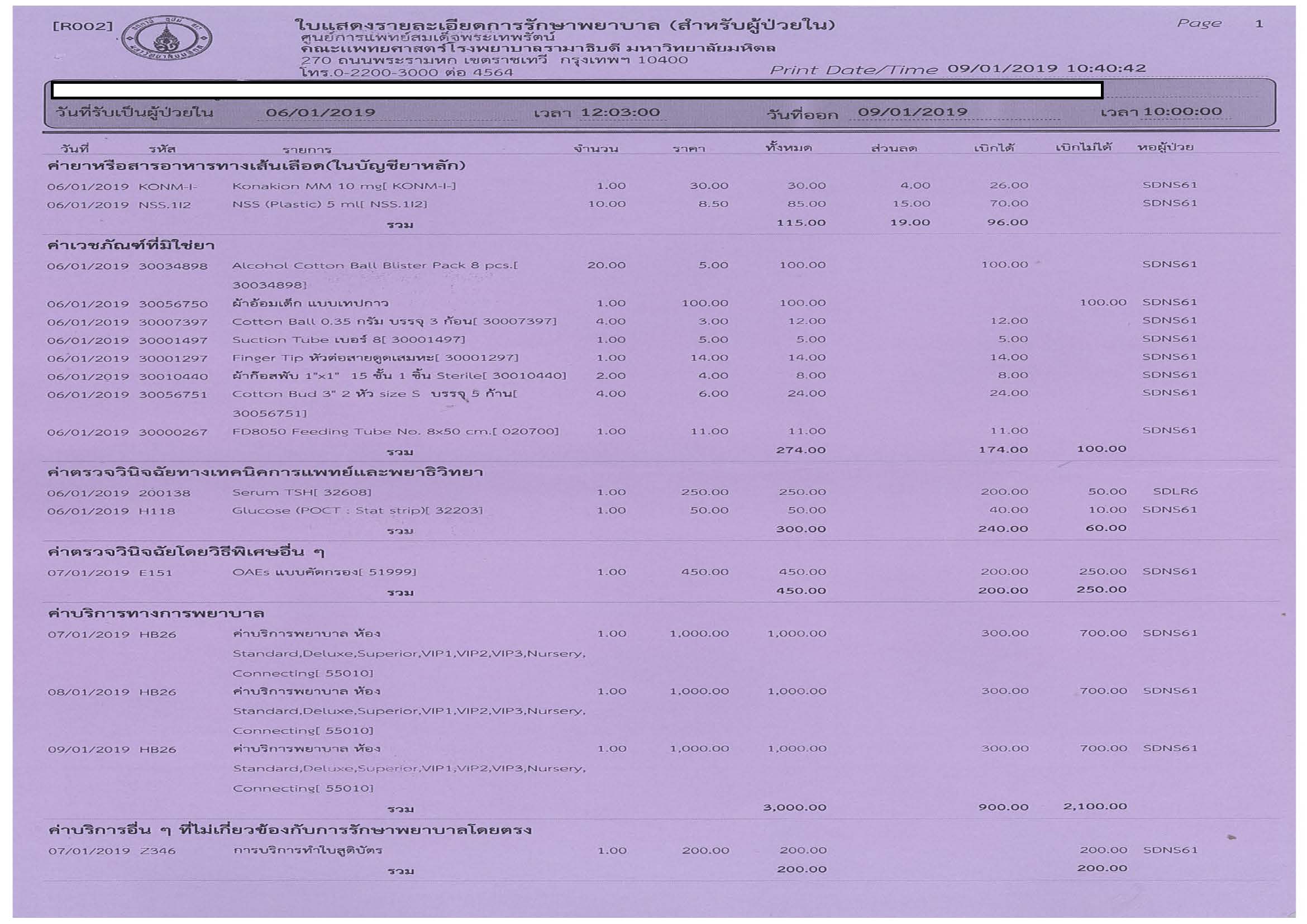
Task: Click the Z346 code cell
Action: pyautogui.click(x=158, y=851)
